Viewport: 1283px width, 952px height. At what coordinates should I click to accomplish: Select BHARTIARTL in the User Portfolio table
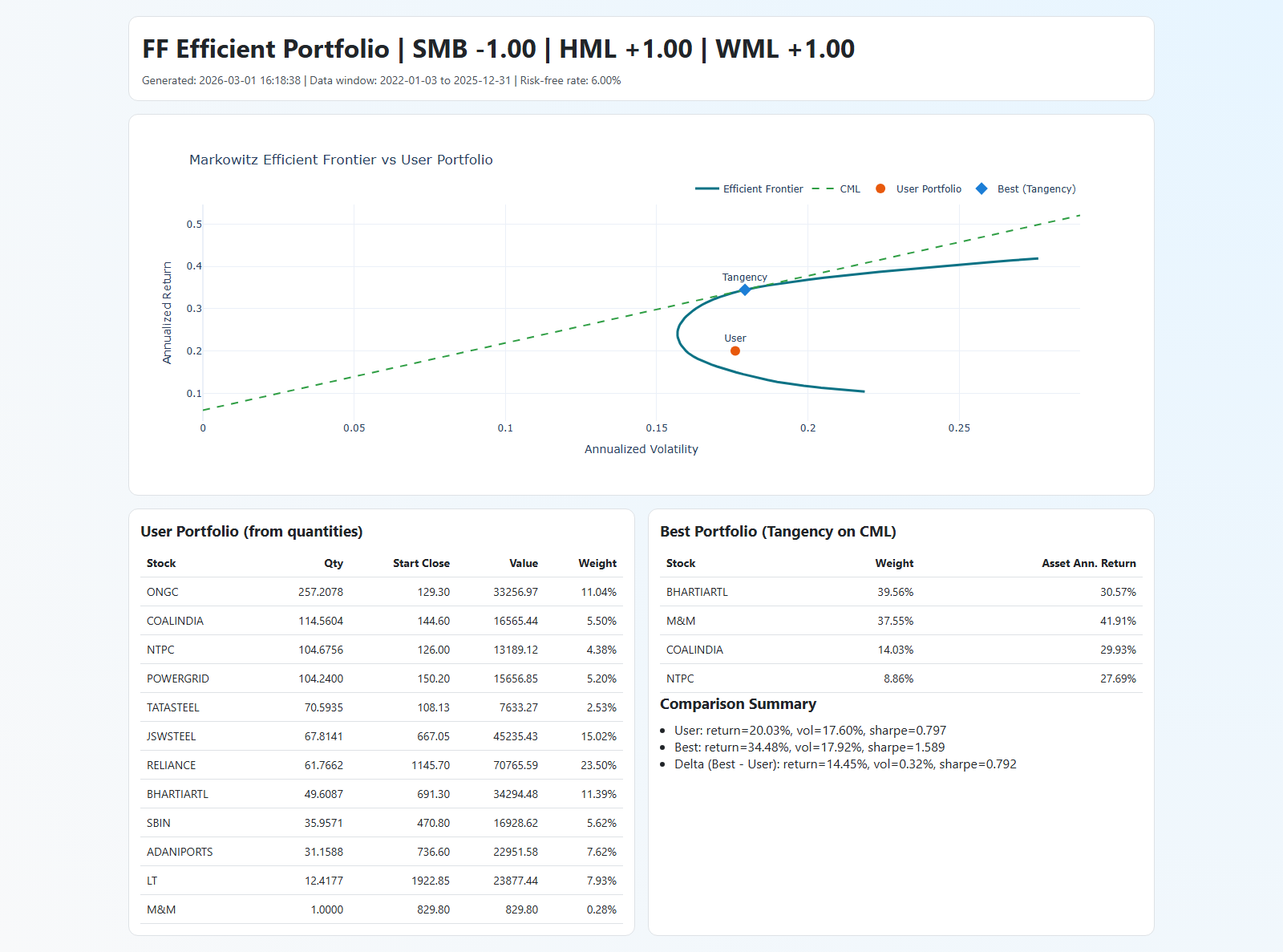coord(177,794)
